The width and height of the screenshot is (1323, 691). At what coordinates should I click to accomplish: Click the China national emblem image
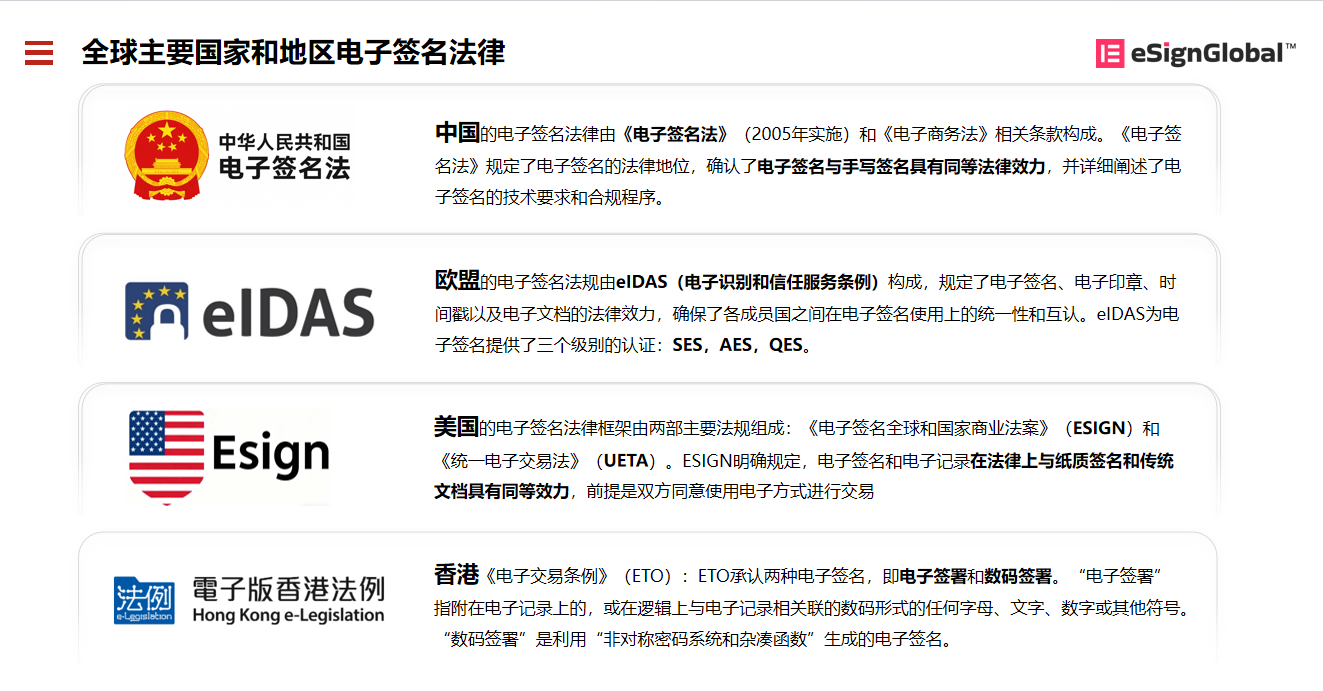click(x=165, y=156)
